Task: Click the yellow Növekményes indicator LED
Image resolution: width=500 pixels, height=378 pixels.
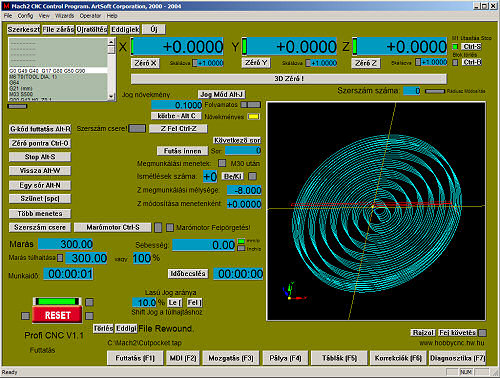Action: (x=254, y=117)
